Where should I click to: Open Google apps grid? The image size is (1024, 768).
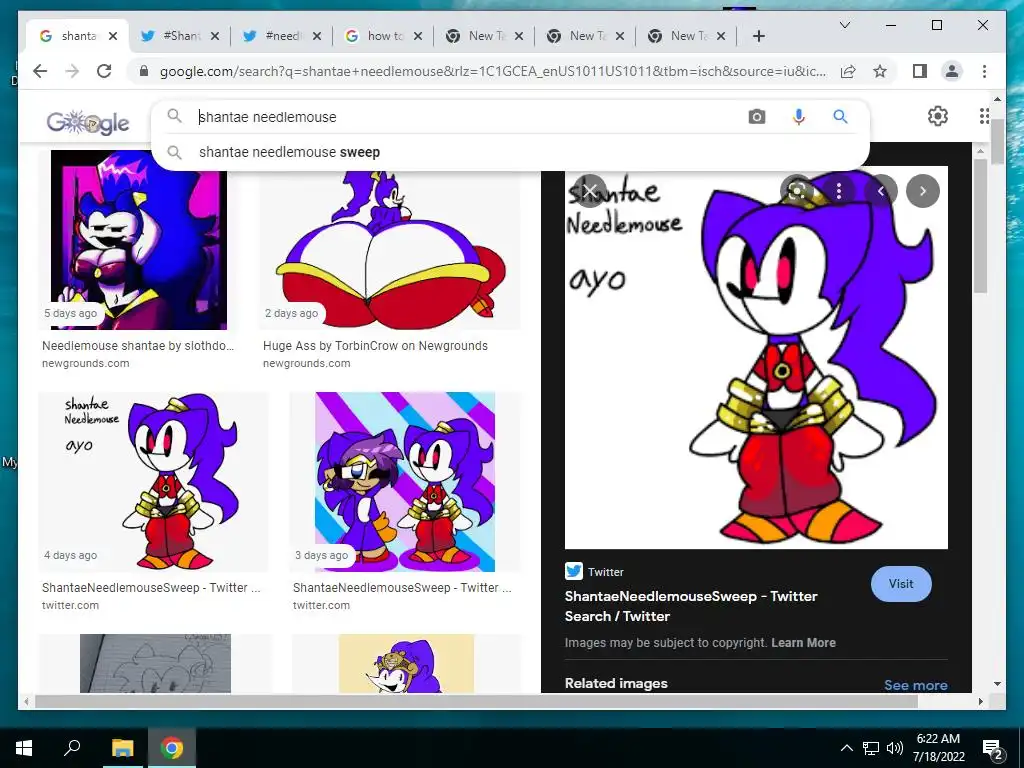pyautogui.click(x=984, y=116)
